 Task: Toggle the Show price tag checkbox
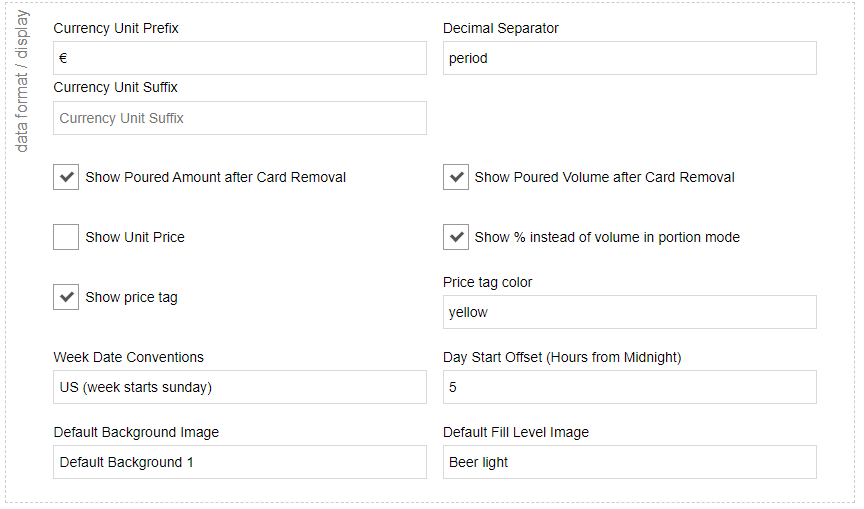(x=66, y=297)
